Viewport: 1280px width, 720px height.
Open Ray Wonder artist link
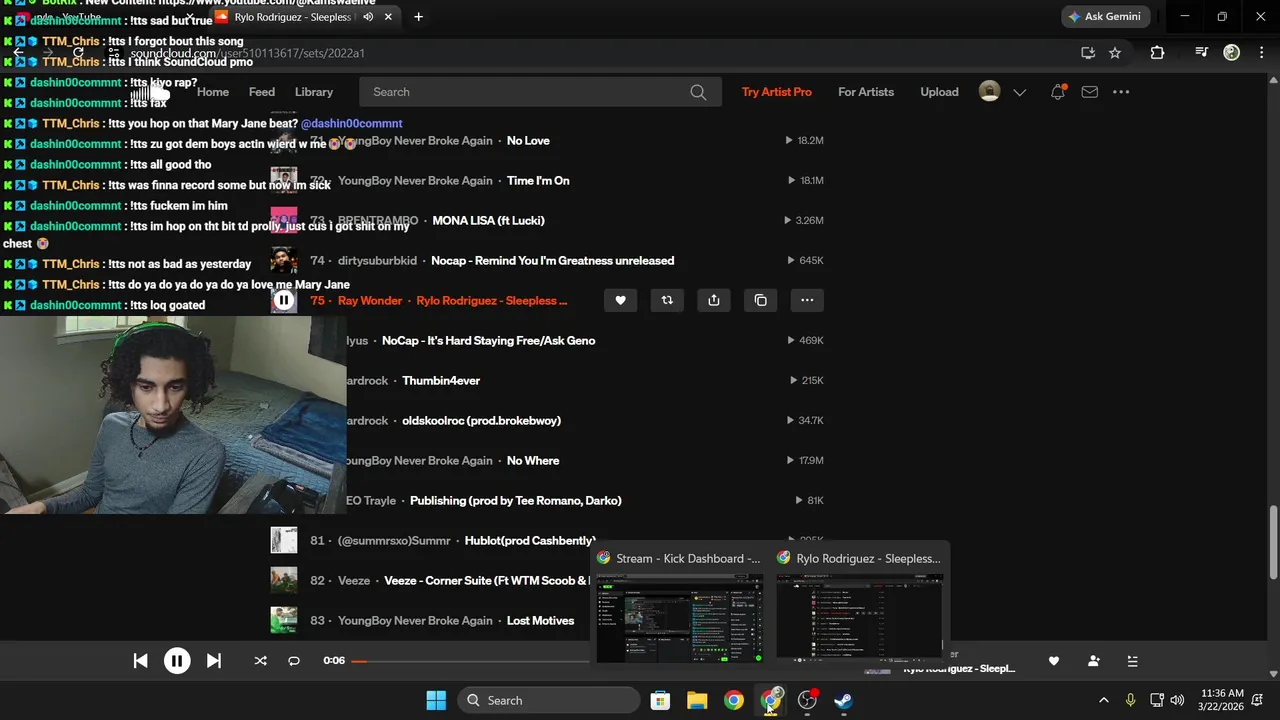point(370,301)
